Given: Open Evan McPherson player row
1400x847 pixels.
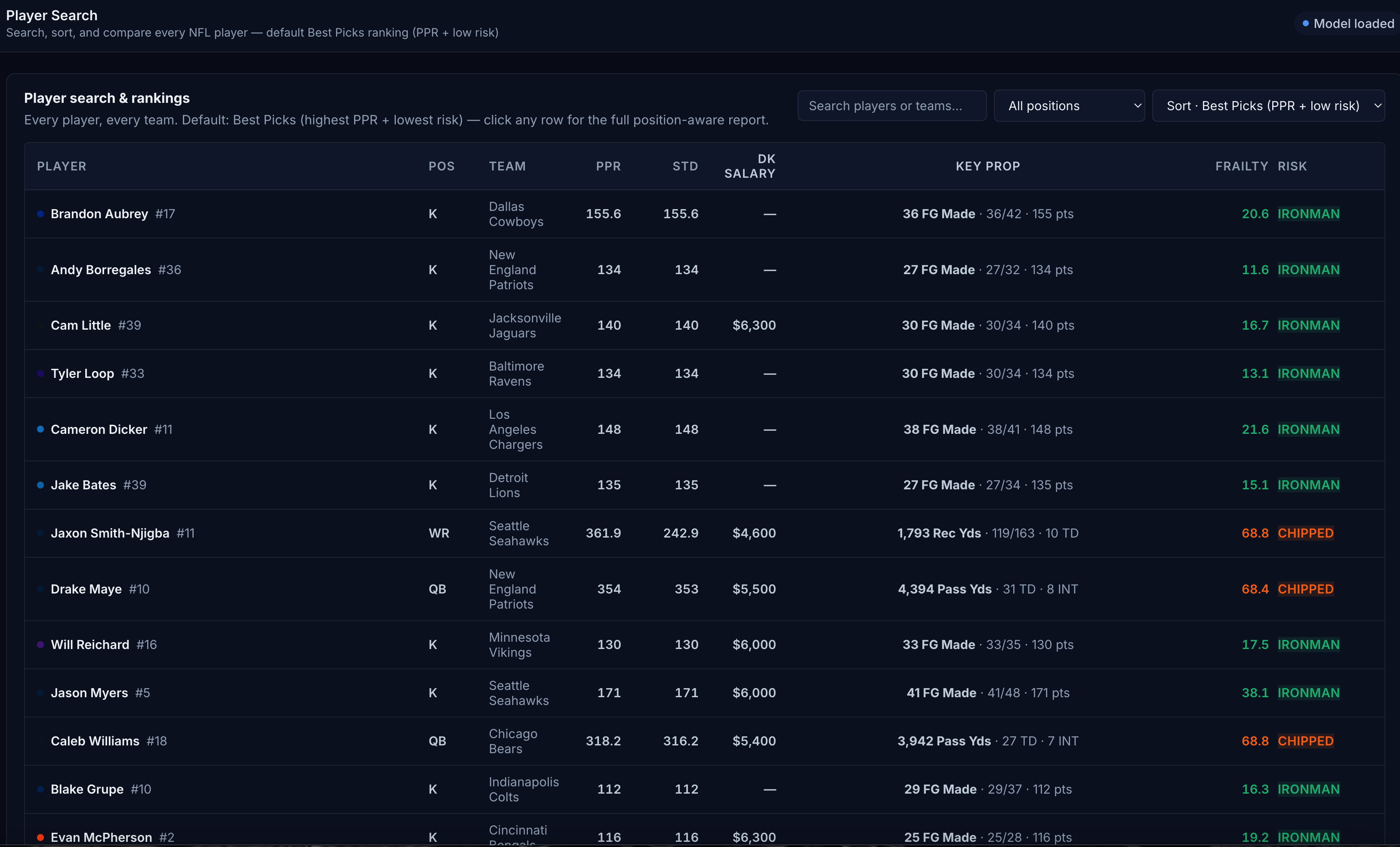Looking at the screenshot, I should coord(705,830).
